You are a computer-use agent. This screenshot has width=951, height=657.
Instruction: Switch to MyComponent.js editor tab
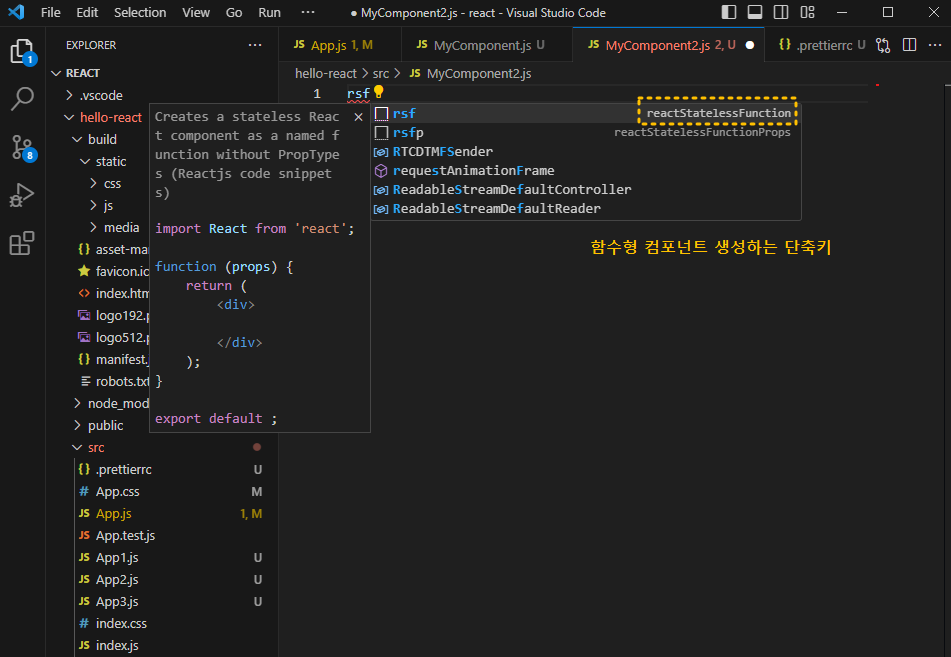(486, 45)
